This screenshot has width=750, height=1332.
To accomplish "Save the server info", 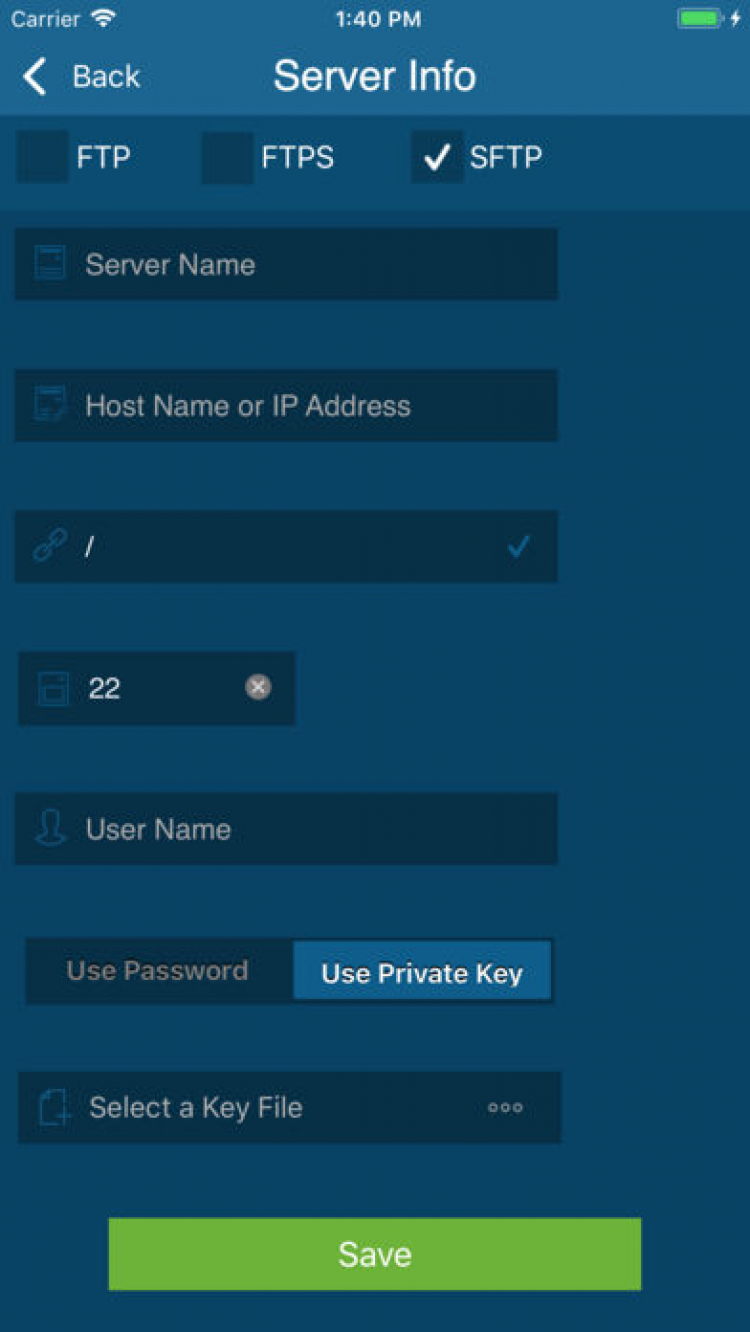I will click(x=374, y=1254).
